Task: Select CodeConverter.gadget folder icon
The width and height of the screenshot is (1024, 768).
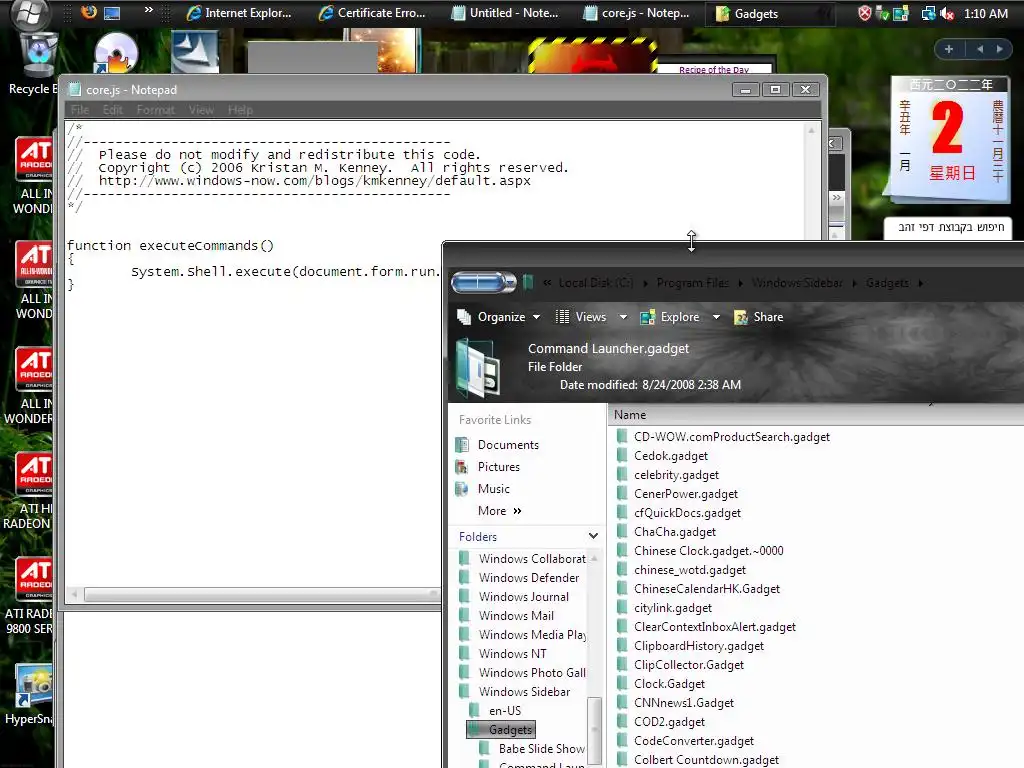Action: [622, 741]
